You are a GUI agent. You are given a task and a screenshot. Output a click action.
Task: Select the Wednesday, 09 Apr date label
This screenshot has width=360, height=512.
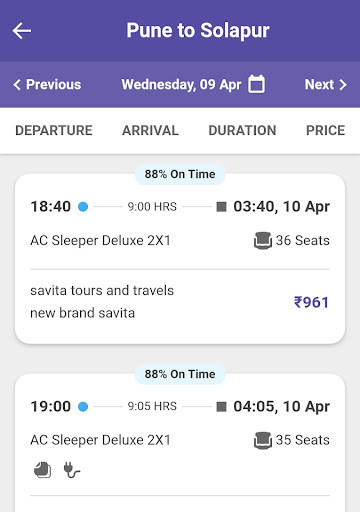pos(181,84)
